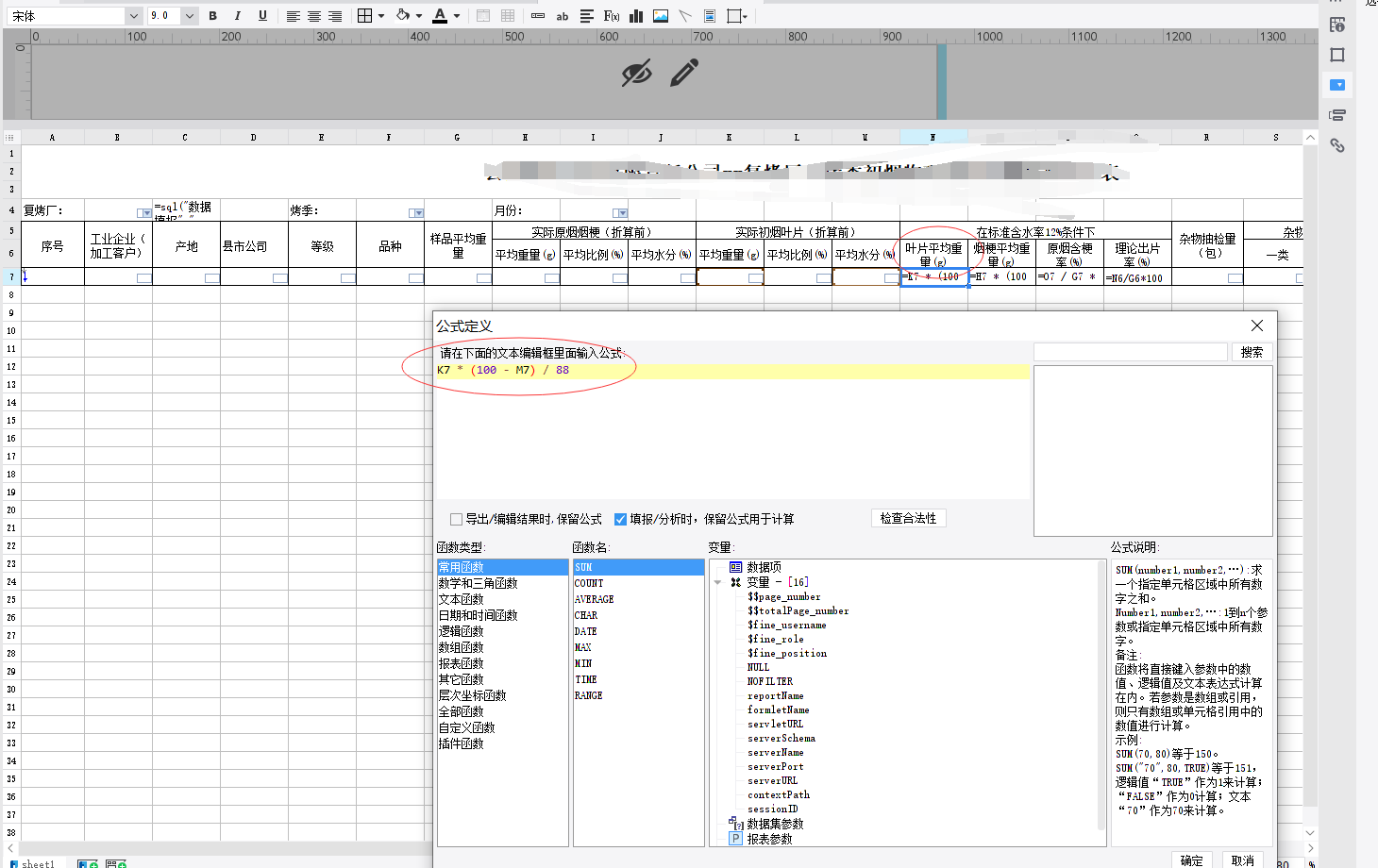The height and width of the screenshot is (868, 1378).
Task: Open the hyperlink panel in right sidebar
Action: [1337, 145]
